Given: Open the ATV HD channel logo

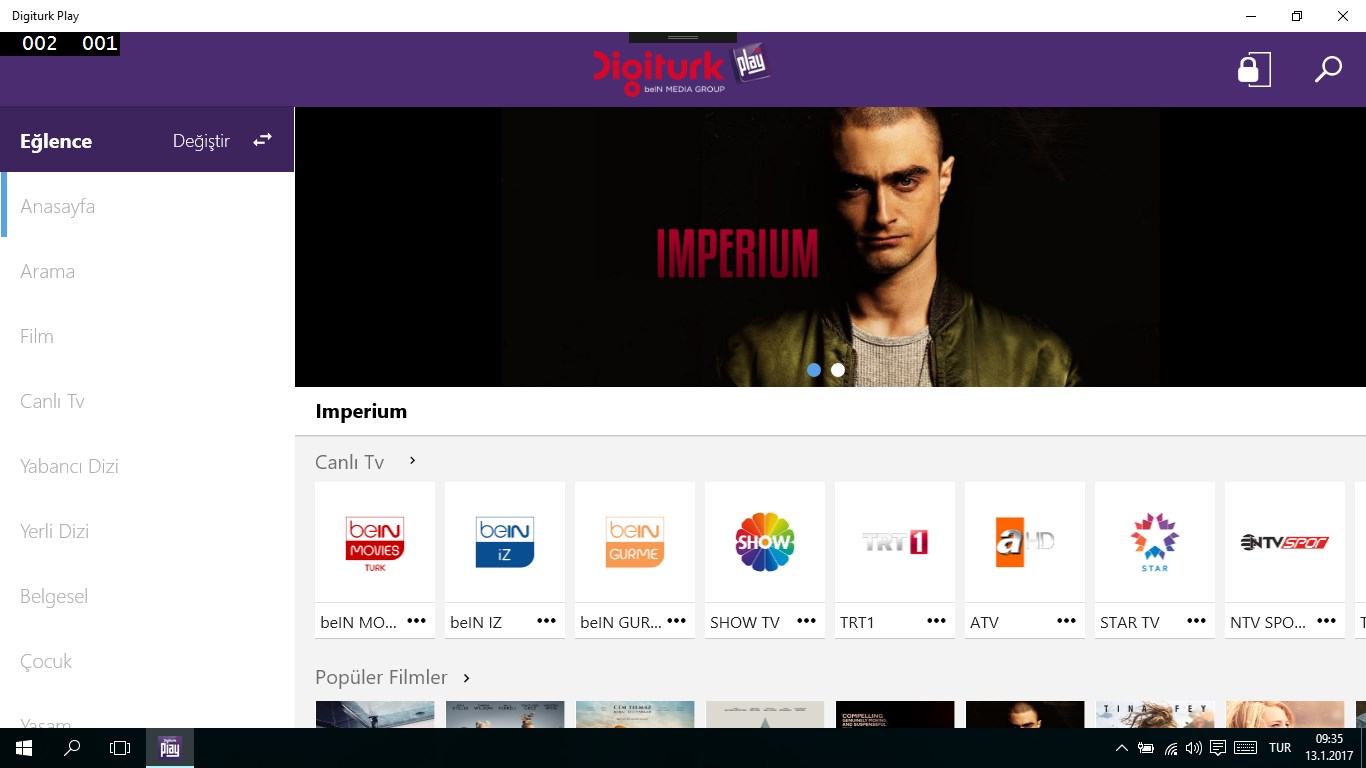Looking at the screenshot, I should [1025, 542].
